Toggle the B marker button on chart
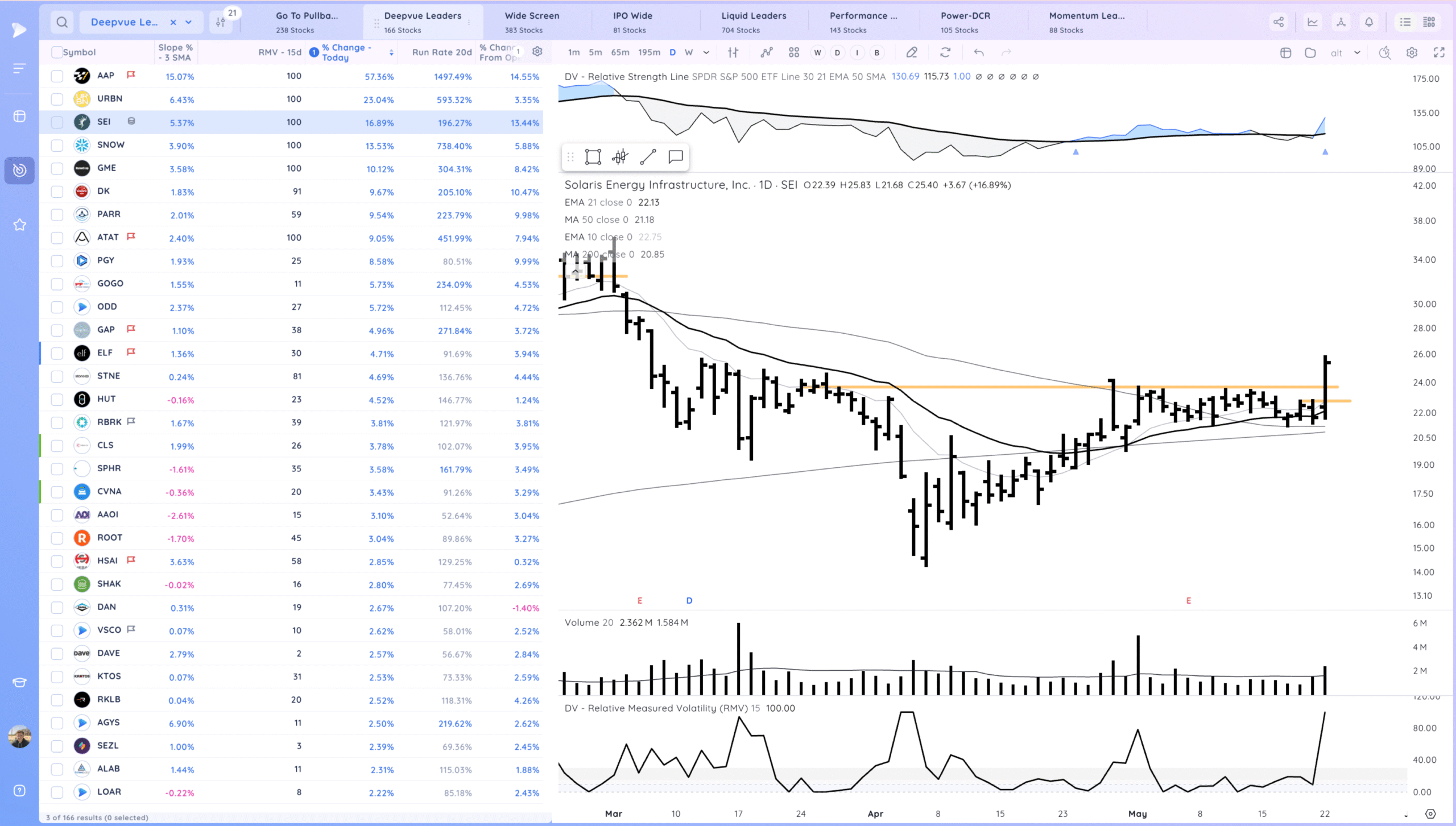The image size is (1456, 826). pos(877,53)
